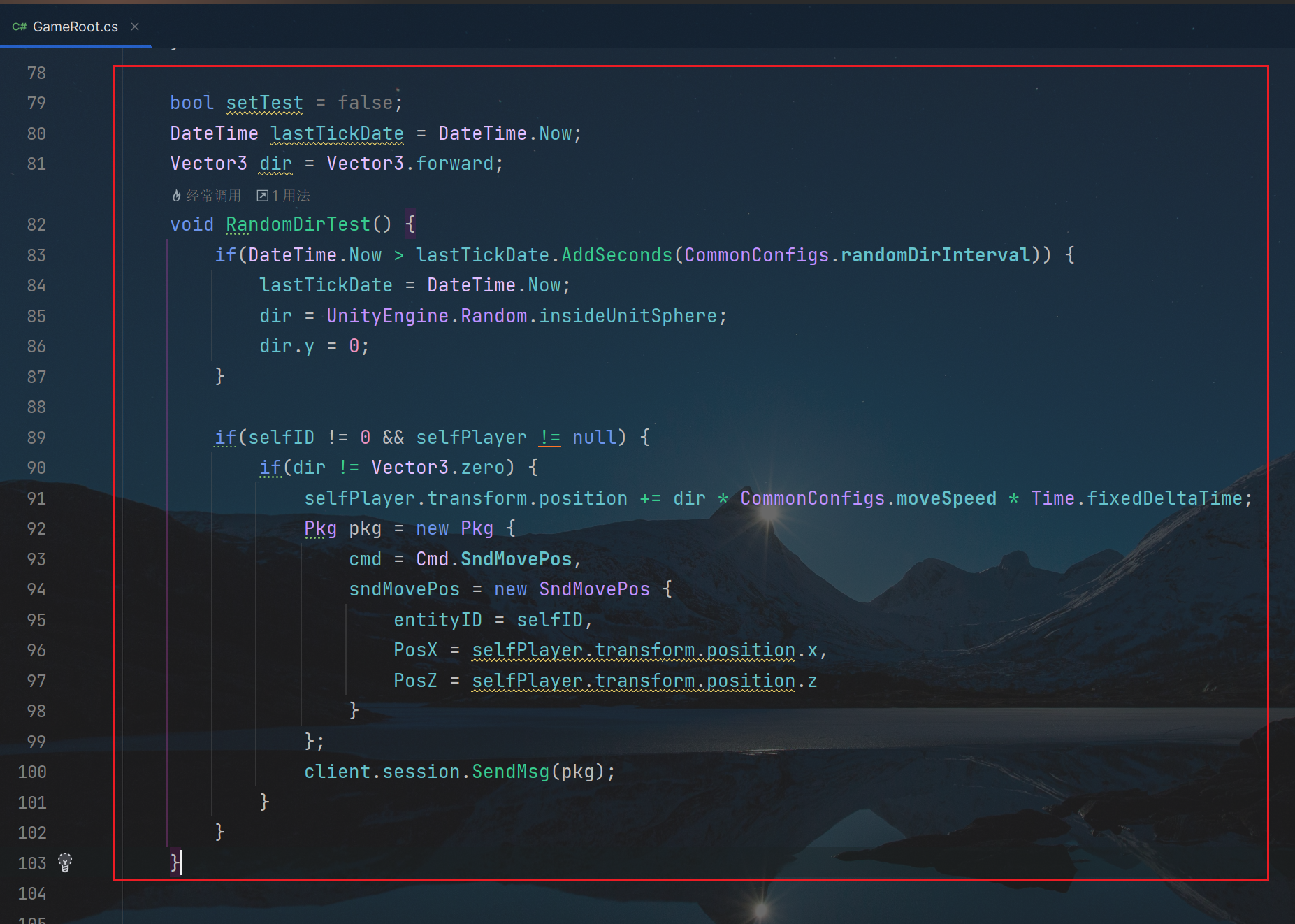Image resolution: width=1295 pixels, height=924 pixels.
Task: Select the GameRoot.cs editor tab
Action: pyautogui.click(x=75, y=27)
